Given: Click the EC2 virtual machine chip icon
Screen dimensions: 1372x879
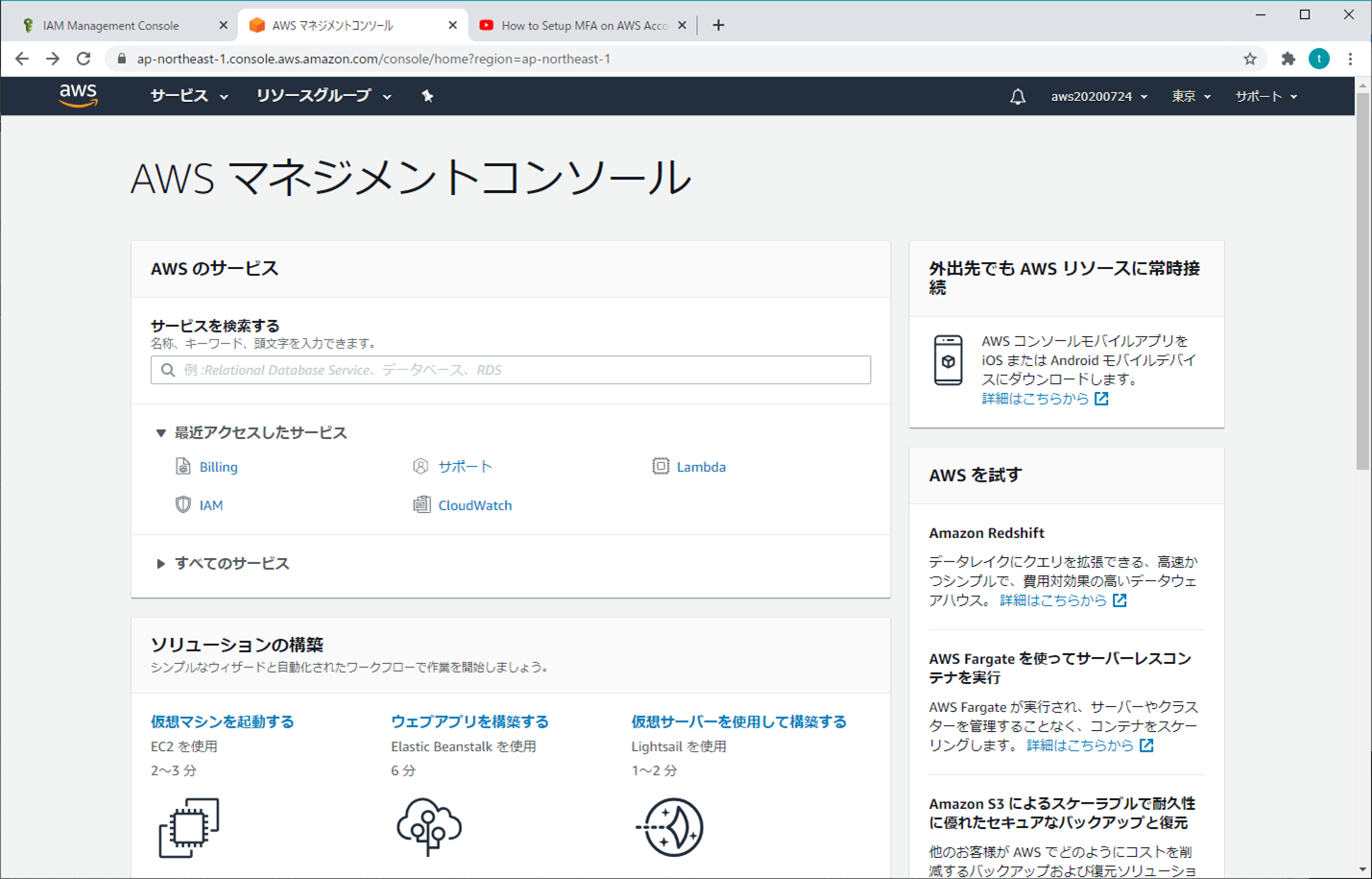Looking at the screenshot, I should pos(189,827).
